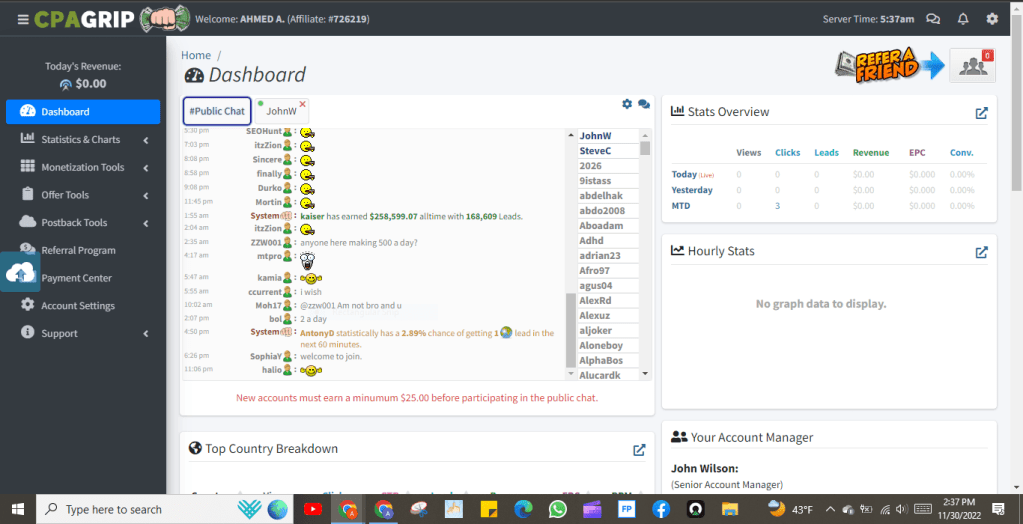
Task: Open WhatsApp from the Windows taskbar
Action: [557, 509]
